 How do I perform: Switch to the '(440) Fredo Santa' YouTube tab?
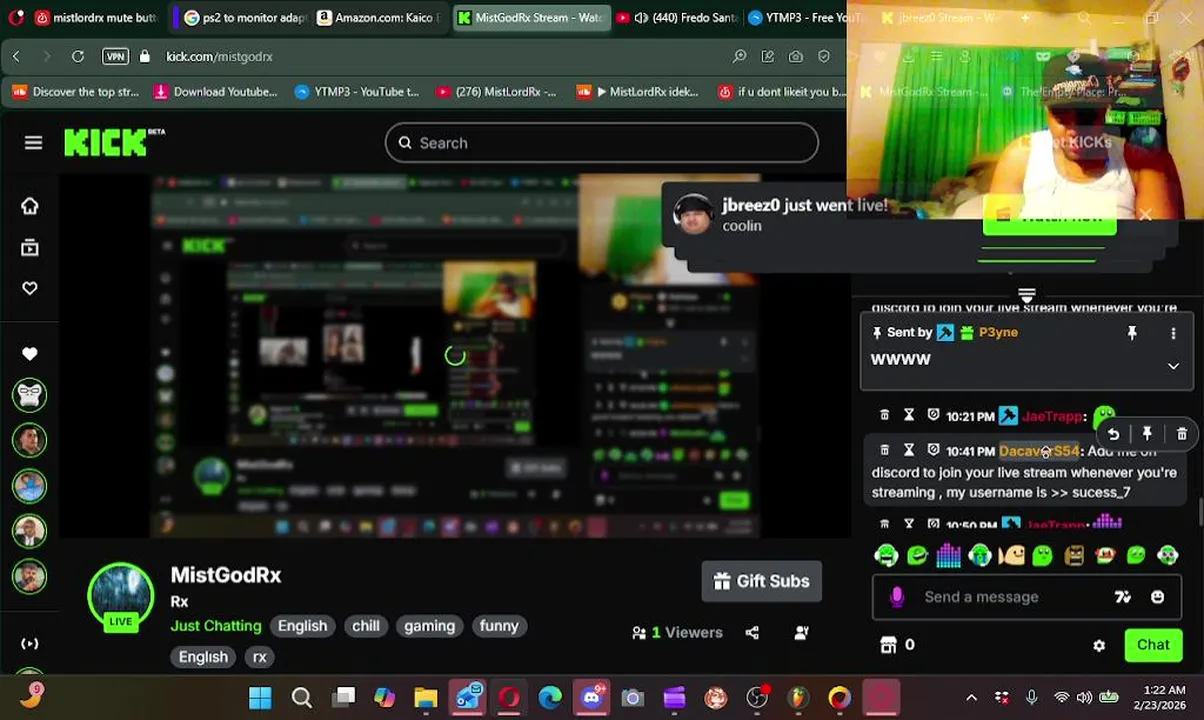tap(676, 18)
